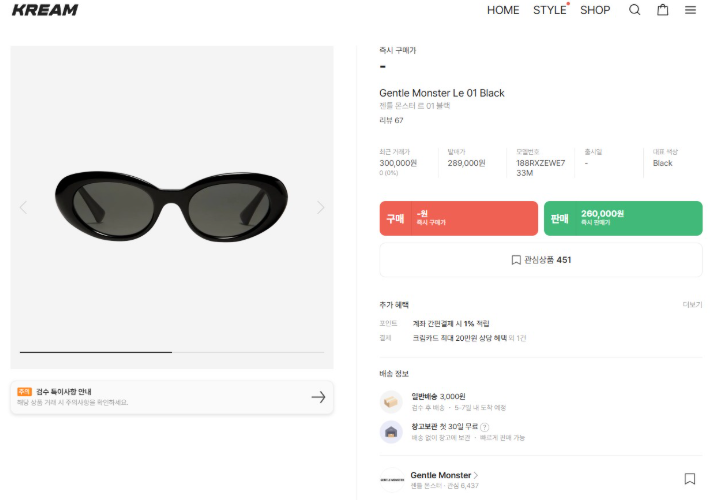Click the sunglasses product image
The image size is (716, 500).
pyautogui.click(x=172, y=206)
